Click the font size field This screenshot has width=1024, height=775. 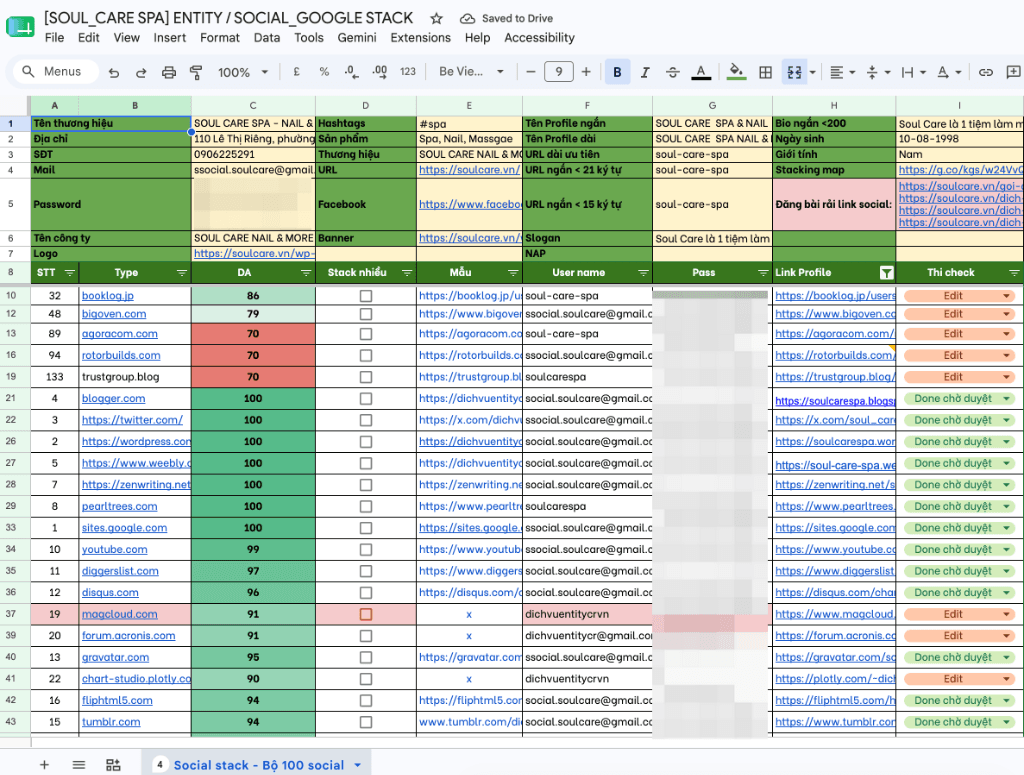(x=558, y=72)
